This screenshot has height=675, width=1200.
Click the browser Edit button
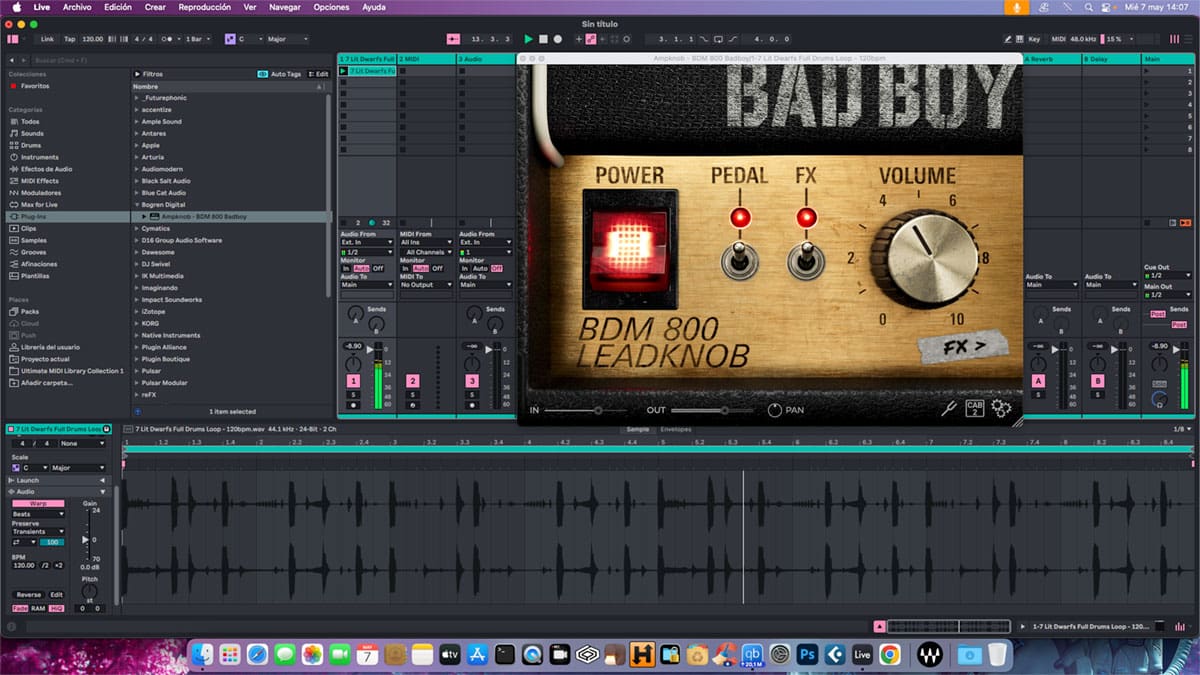(319, 74)
